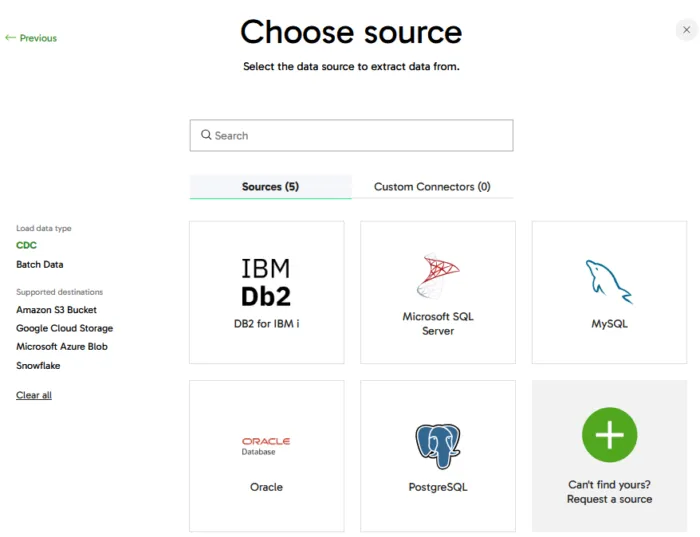Choose the DB2 for IBM i label
This screenshot has width=700, height=537.
point(266,324)
